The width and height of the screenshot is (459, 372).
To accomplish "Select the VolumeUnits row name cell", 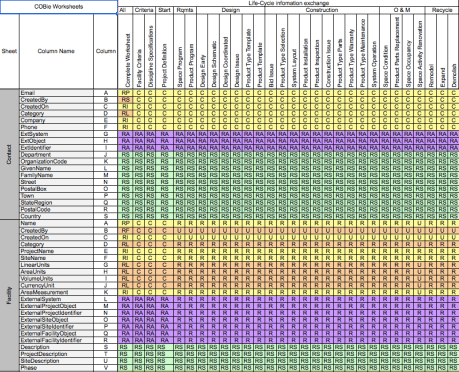I will pyautogui.click(x=56, y=278).
